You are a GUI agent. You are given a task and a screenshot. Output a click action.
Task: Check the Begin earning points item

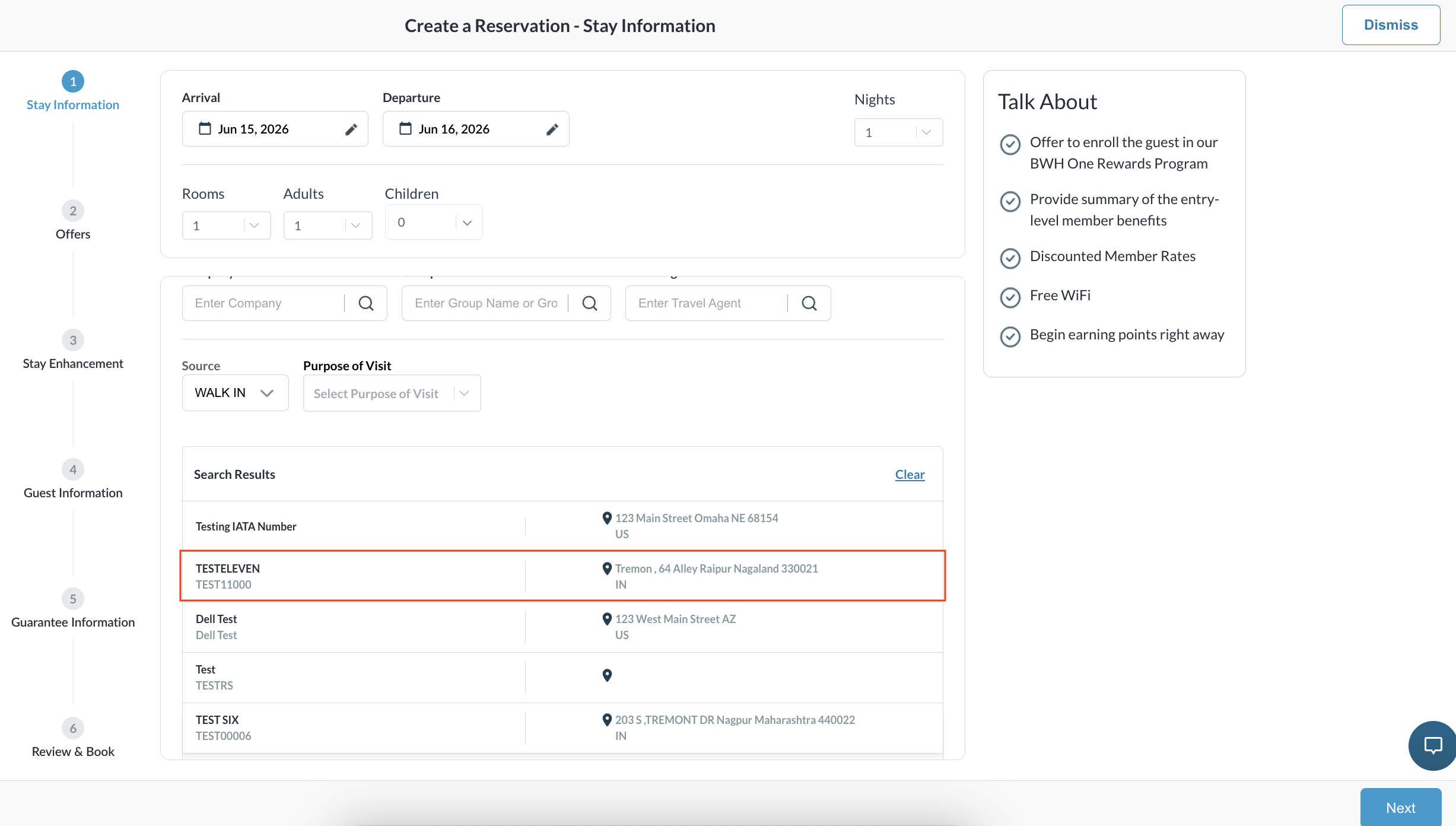point(1010,336)
